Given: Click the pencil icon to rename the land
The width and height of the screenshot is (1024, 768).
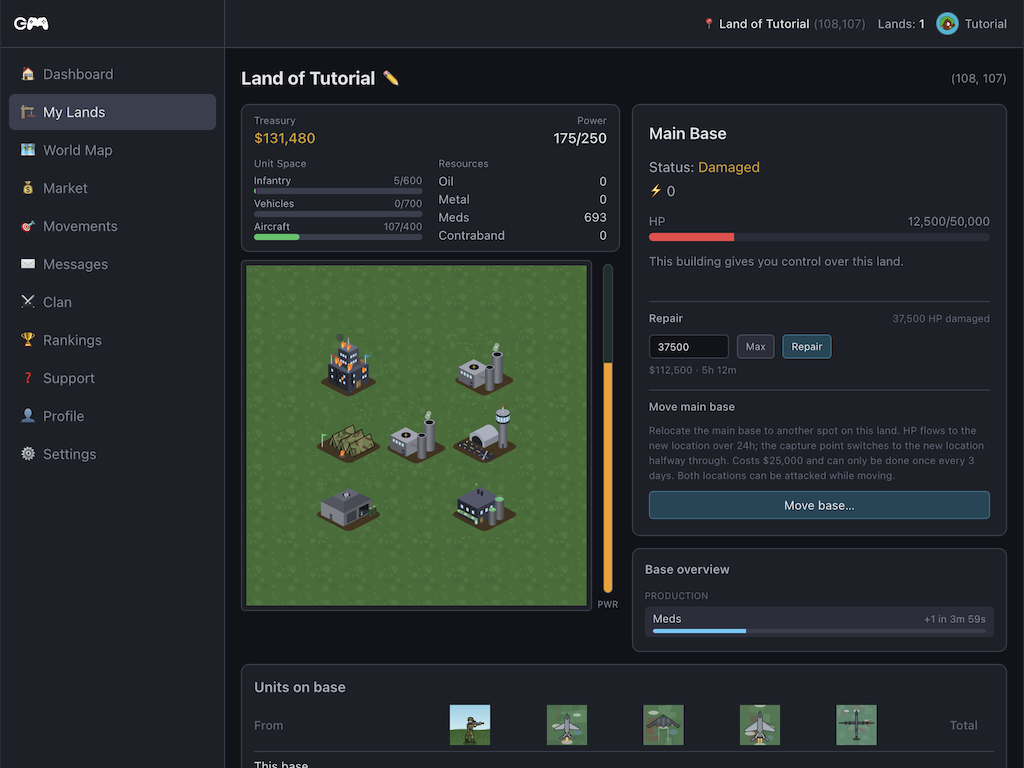Looking at the screenshot, I should click(391, 78).
